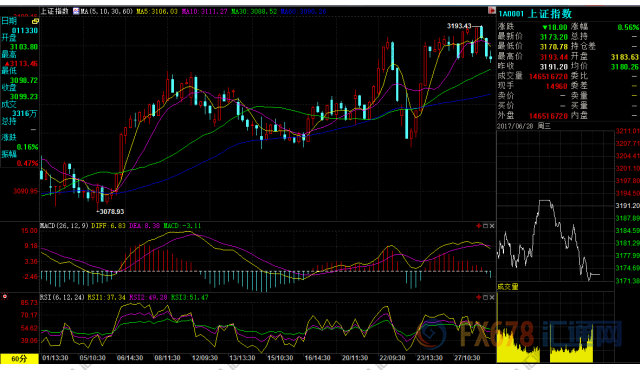Click the MA10:3111.27 value
Image resolution: width=640 pixels, height=370 pixels.
coord(204,11)
